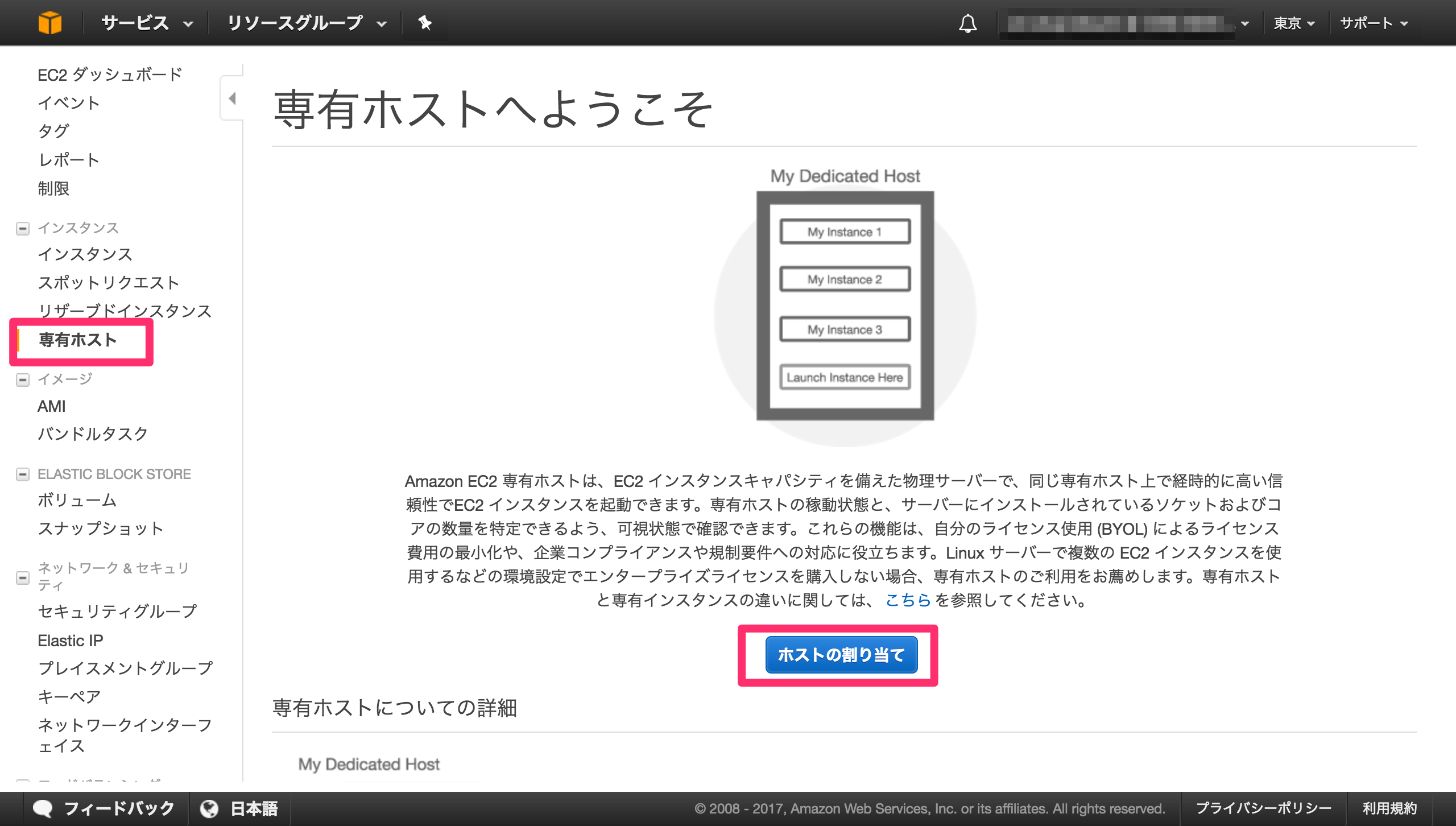Collapse the ELASTIC BLOCK STORE section
The image size is (1456, 826).
pos(22,474)
